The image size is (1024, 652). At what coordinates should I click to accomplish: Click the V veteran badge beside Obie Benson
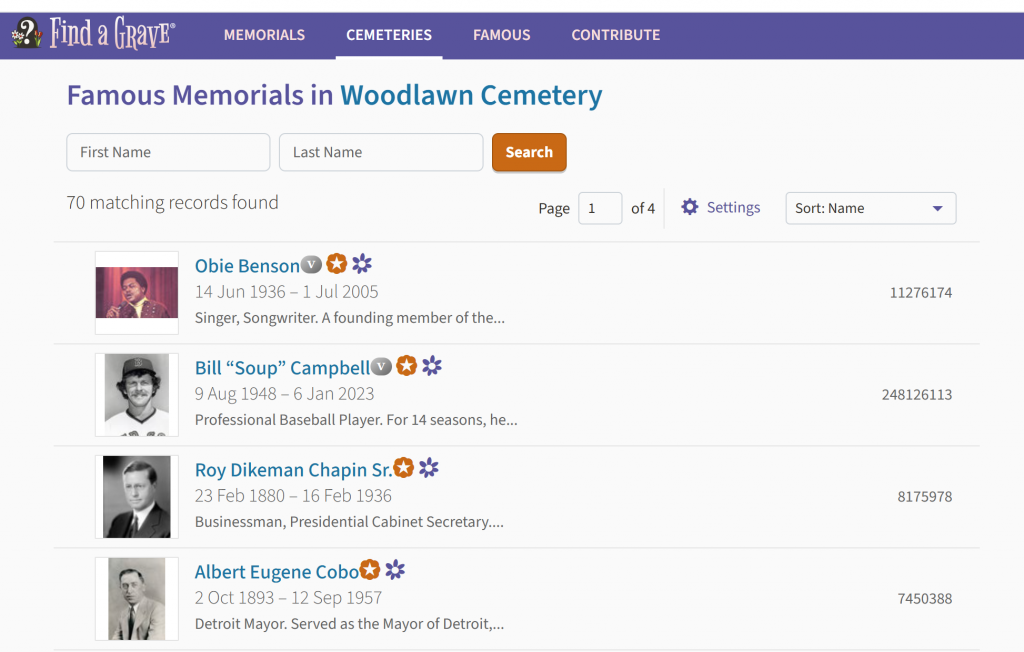(x=311, y=265)
